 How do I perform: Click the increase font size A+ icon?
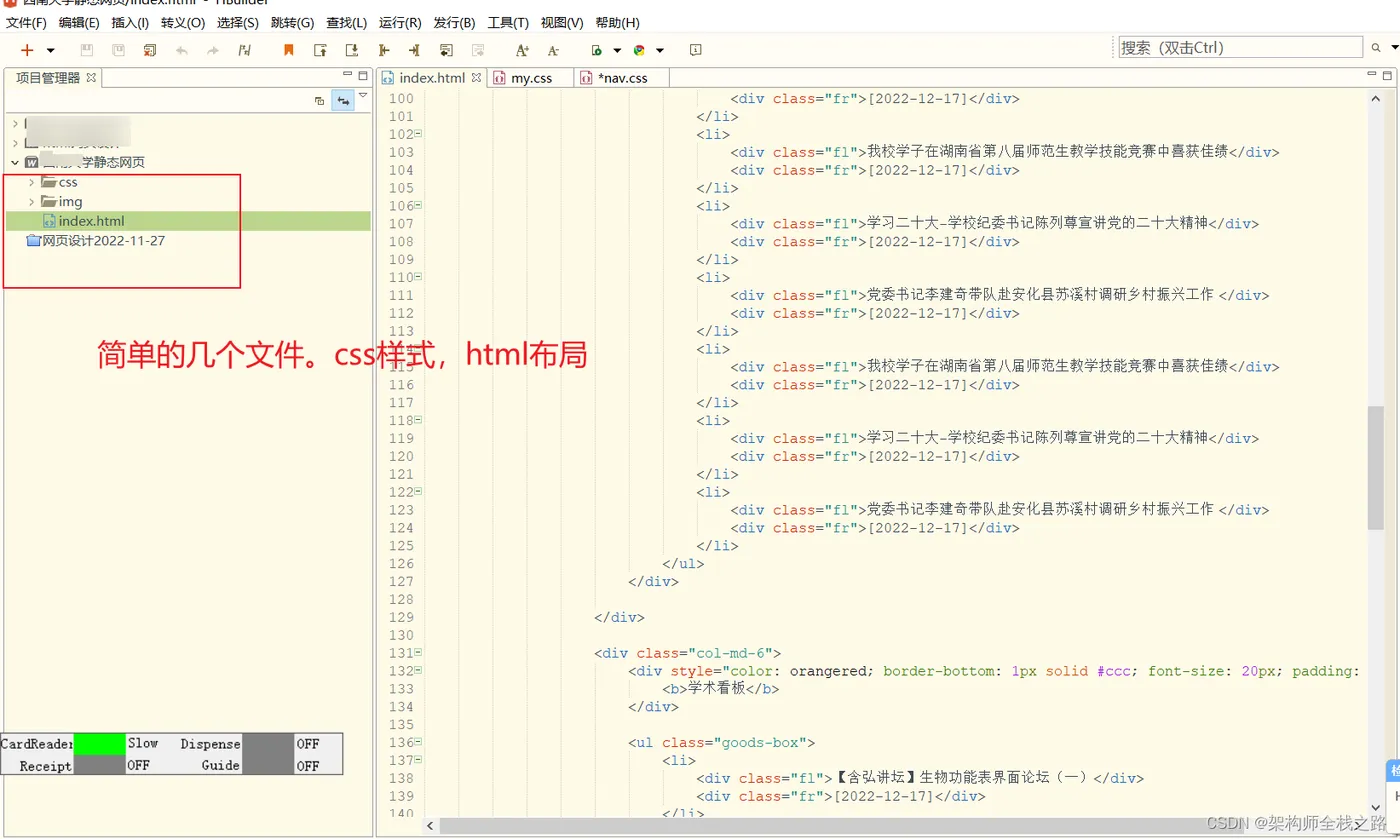[522, 50]
